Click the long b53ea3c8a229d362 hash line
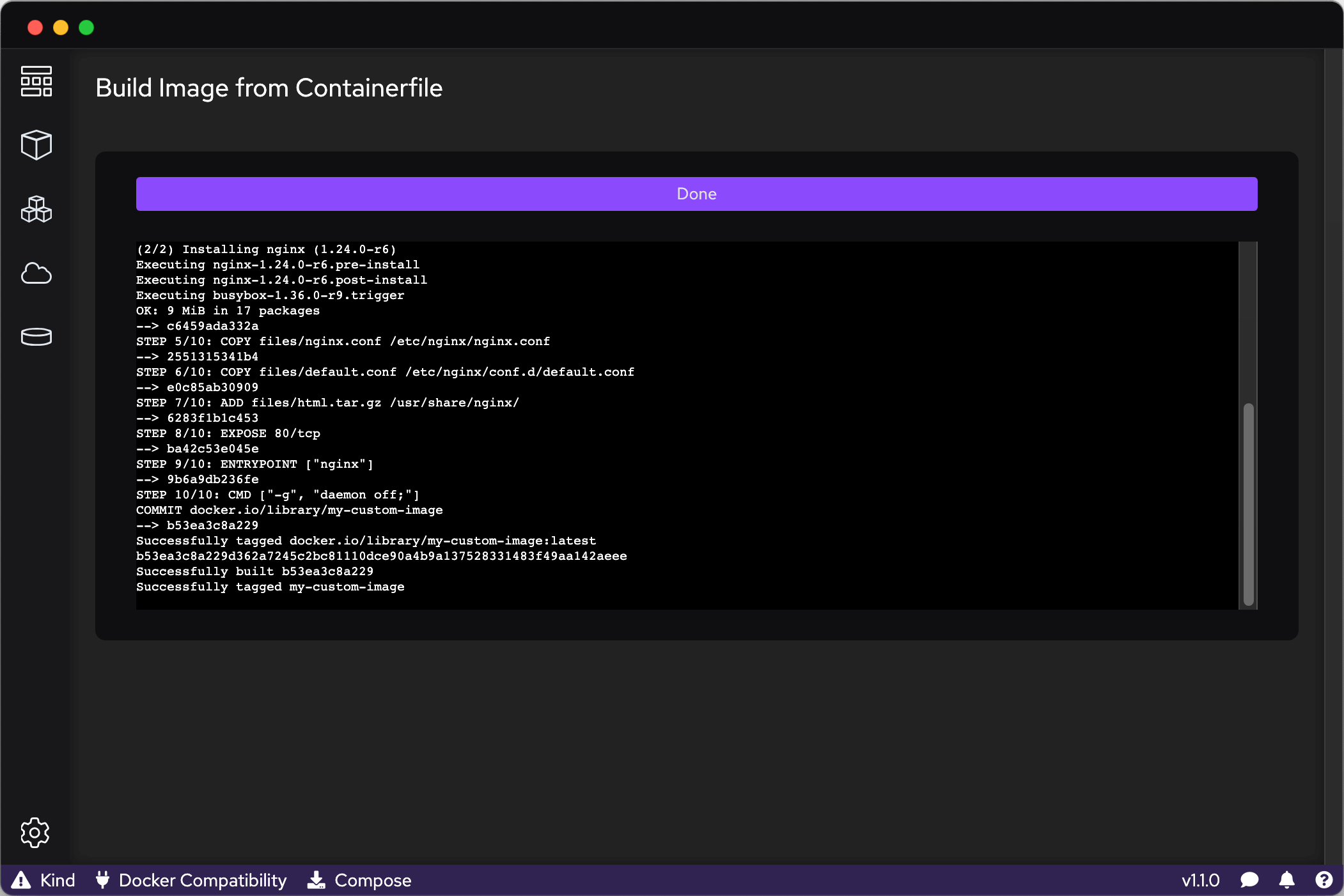The height and width of the screenshot is (896, 1344). (x=382, y=556)
